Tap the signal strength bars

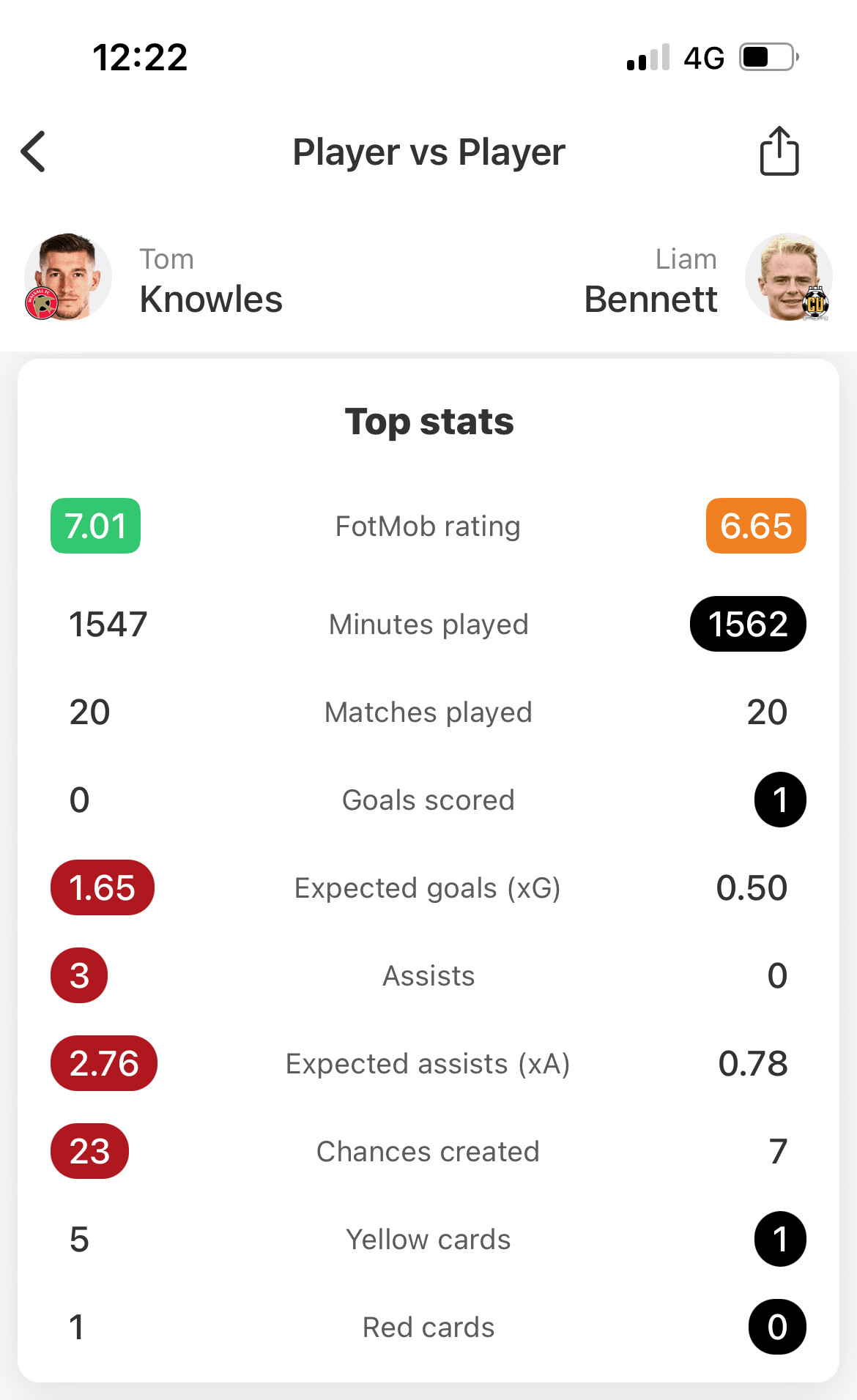[x=648, y=57]
